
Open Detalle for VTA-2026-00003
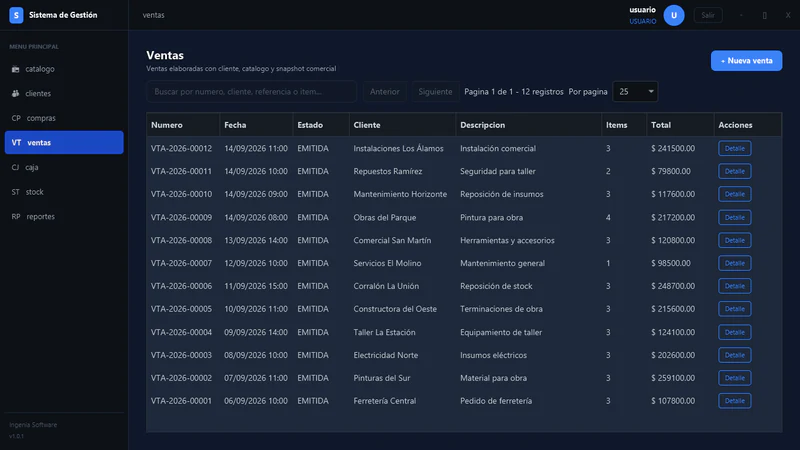click(735, 355)
